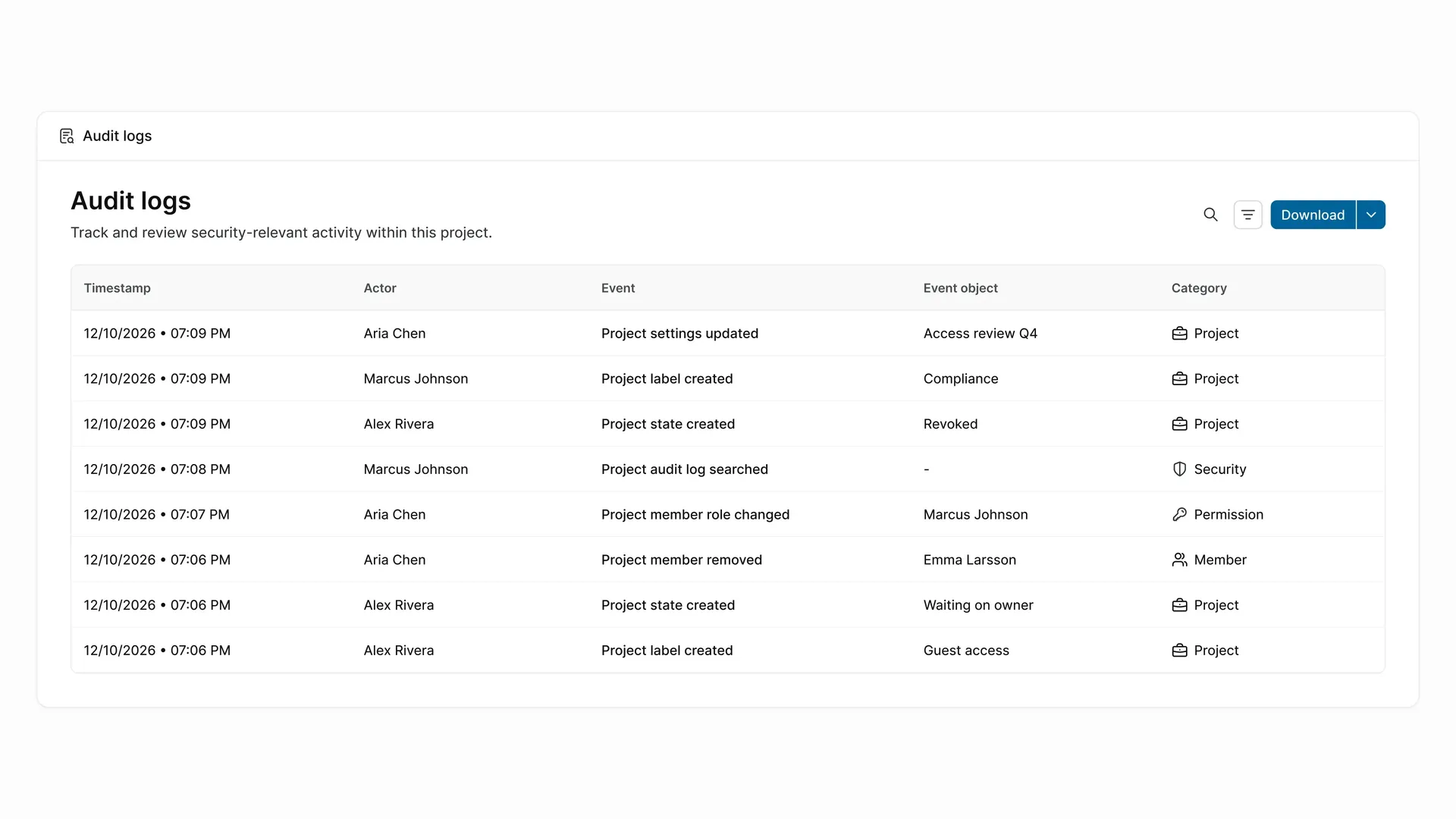Click the Actor column header
The width and height of the screenshot is (1456, 819).
pyautogui.click(x=380, y=288)
